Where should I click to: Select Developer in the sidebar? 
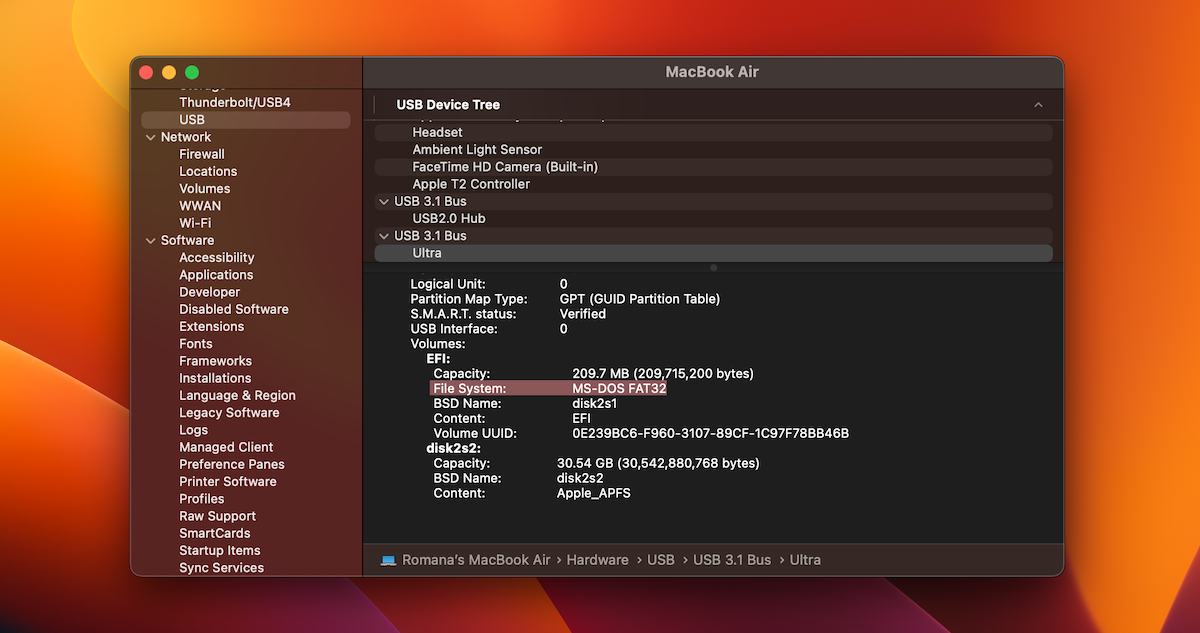(210, 292)
